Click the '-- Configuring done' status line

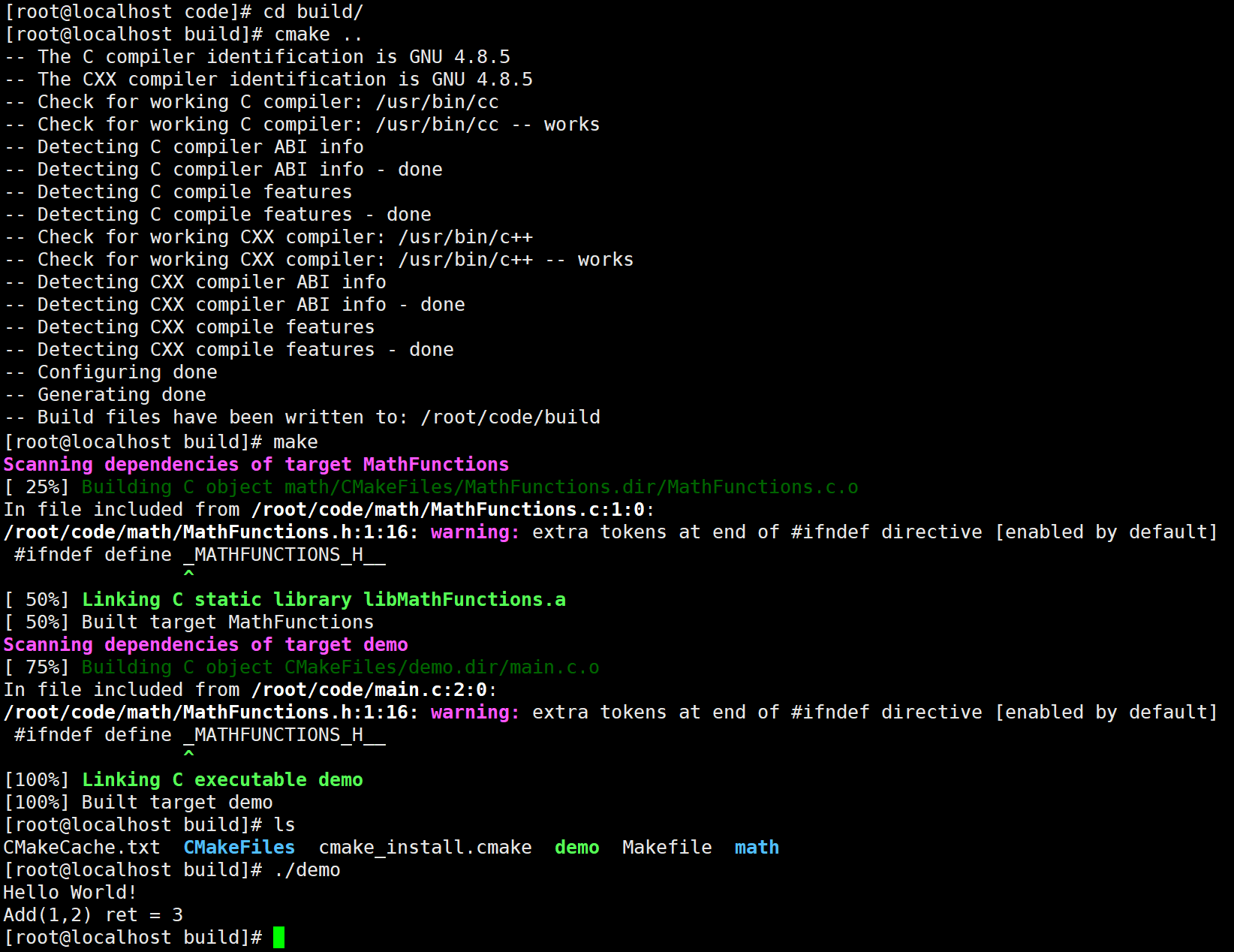pyautogui.click(x=111, y=372)
